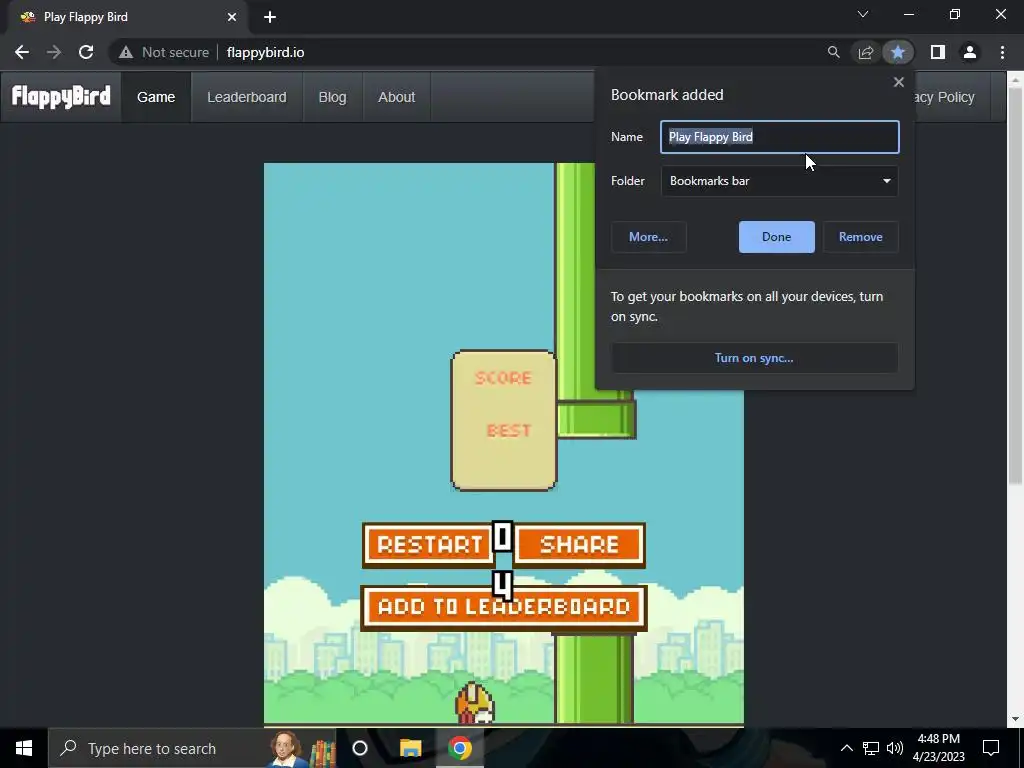Remove the bookmark
The image size is (1024, 768).
861,237
